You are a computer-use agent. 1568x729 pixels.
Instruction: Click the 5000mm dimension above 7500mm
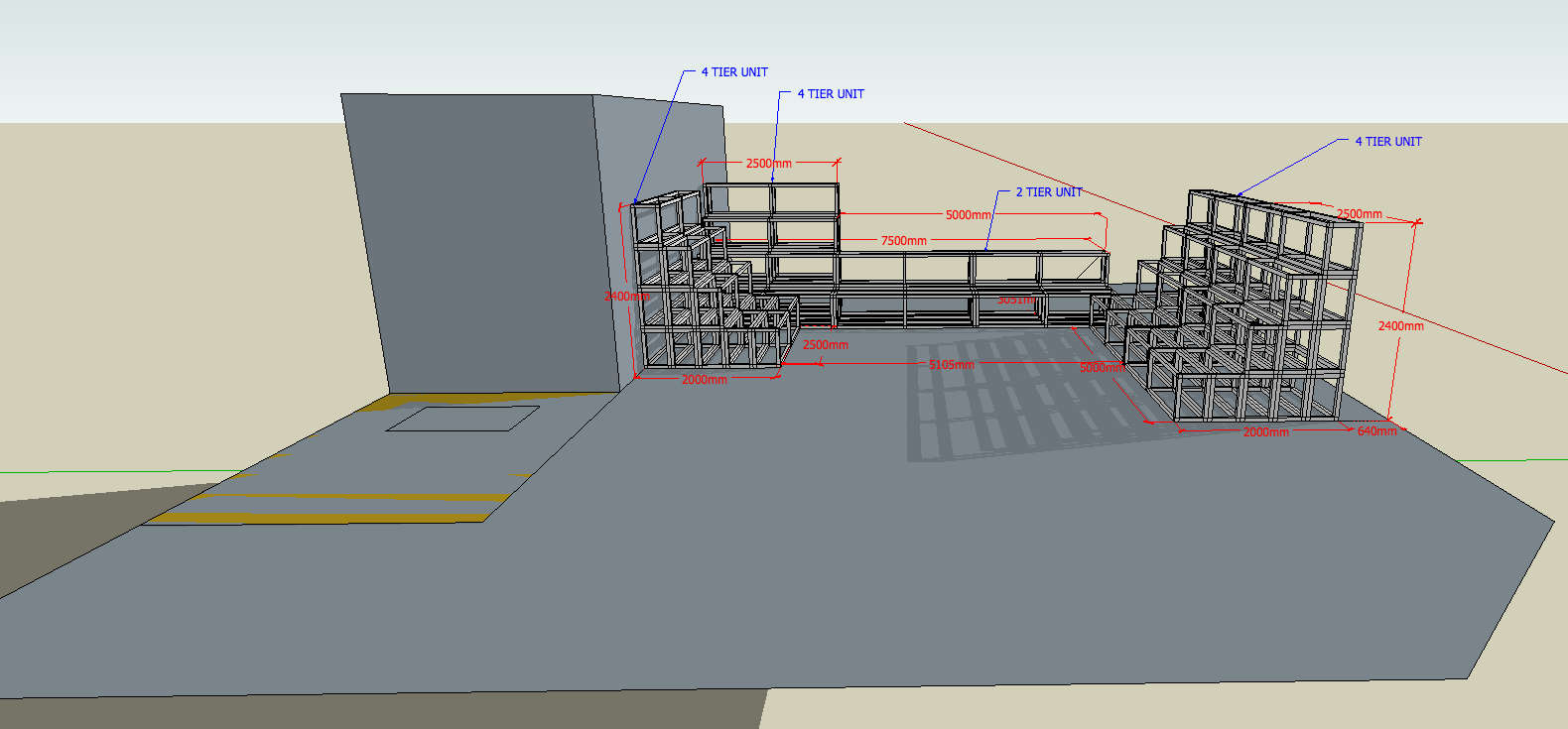[x=967, y=215]
